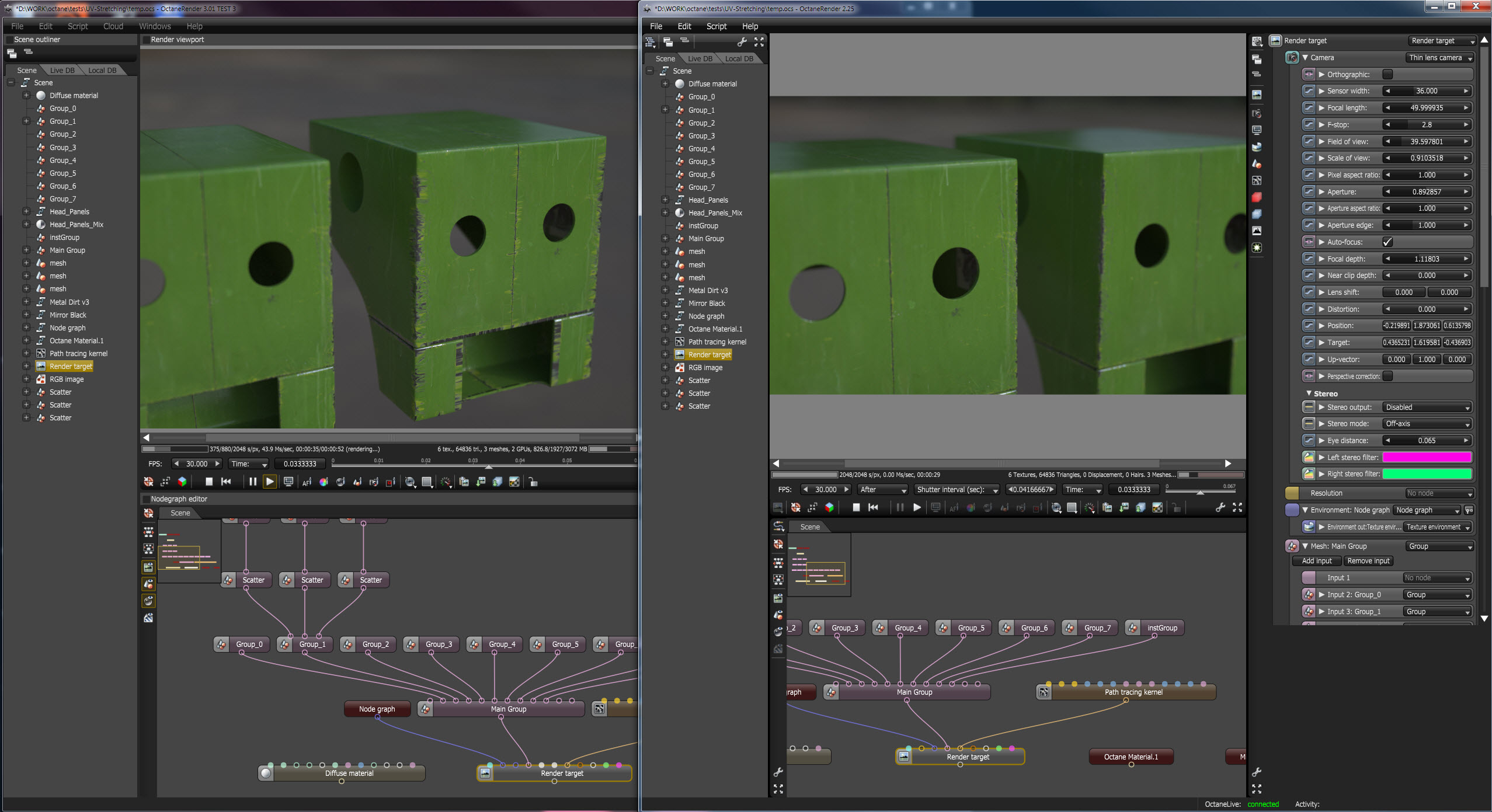This screenshot has width=1492, height=812.
Task: Expand Head_Panels node in left scene outliner
Action: pos(26,211)
